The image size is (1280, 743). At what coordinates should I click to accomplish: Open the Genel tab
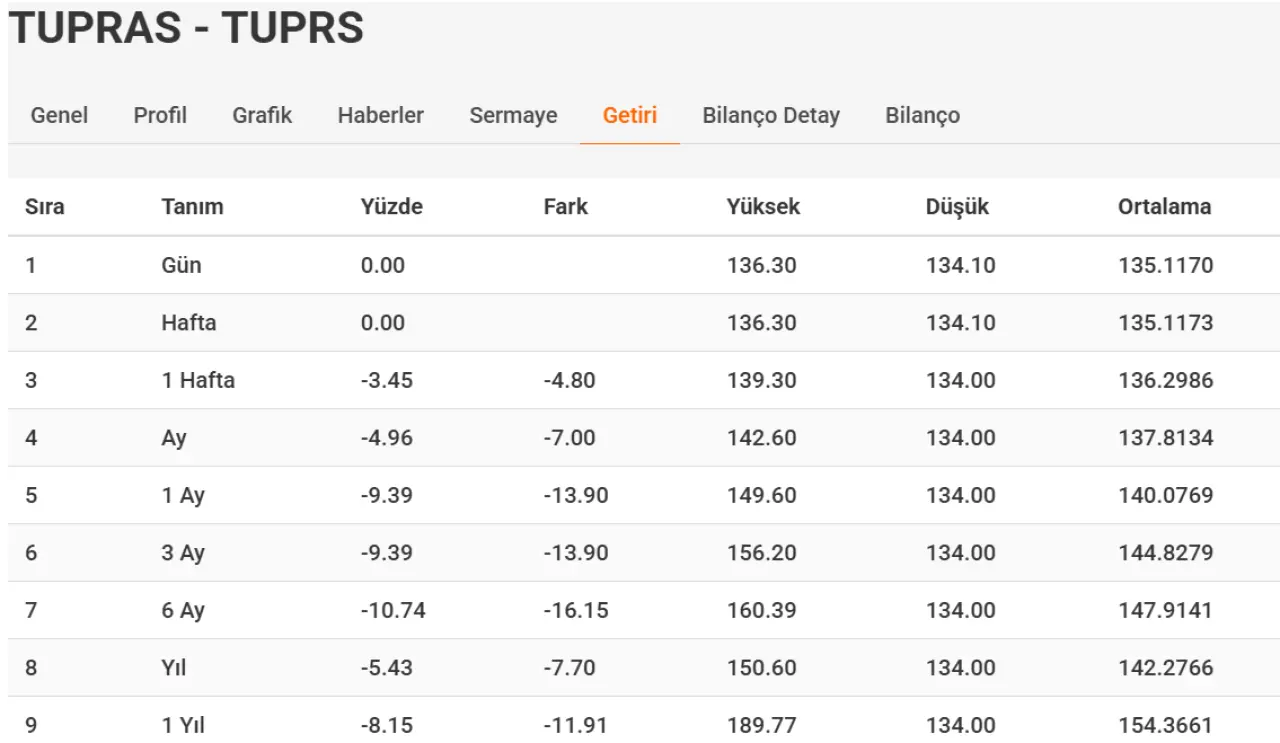(59, 115)
